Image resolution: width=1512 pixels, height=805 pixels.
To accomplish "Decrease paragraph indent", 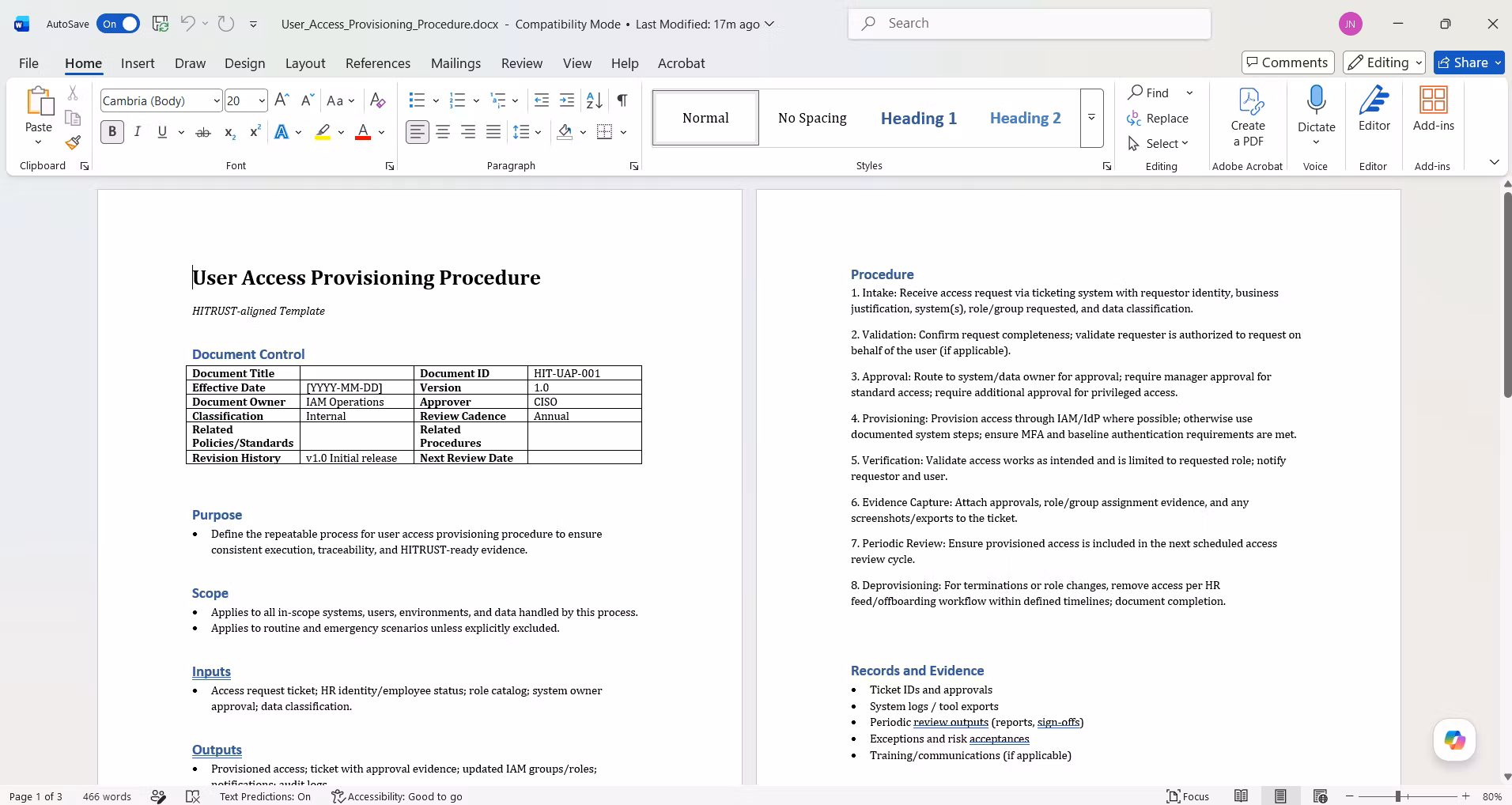I will pyautogui.click(x=542, y=100).
